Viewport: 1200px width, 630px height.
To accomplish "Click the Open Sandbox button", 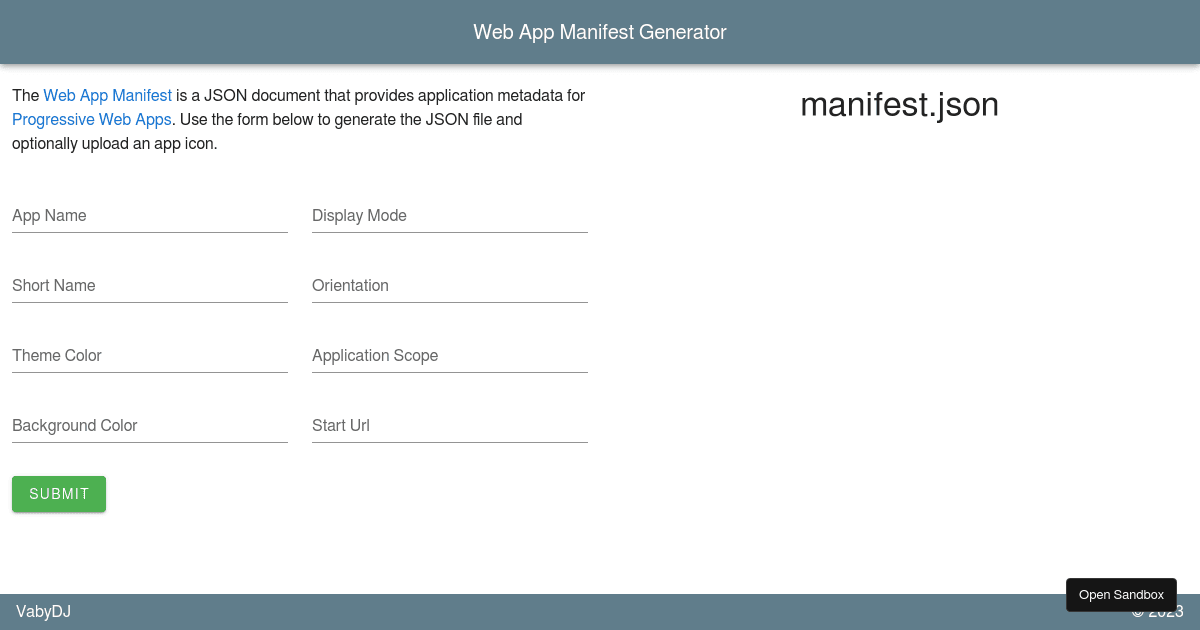I will coord(1121,594).
